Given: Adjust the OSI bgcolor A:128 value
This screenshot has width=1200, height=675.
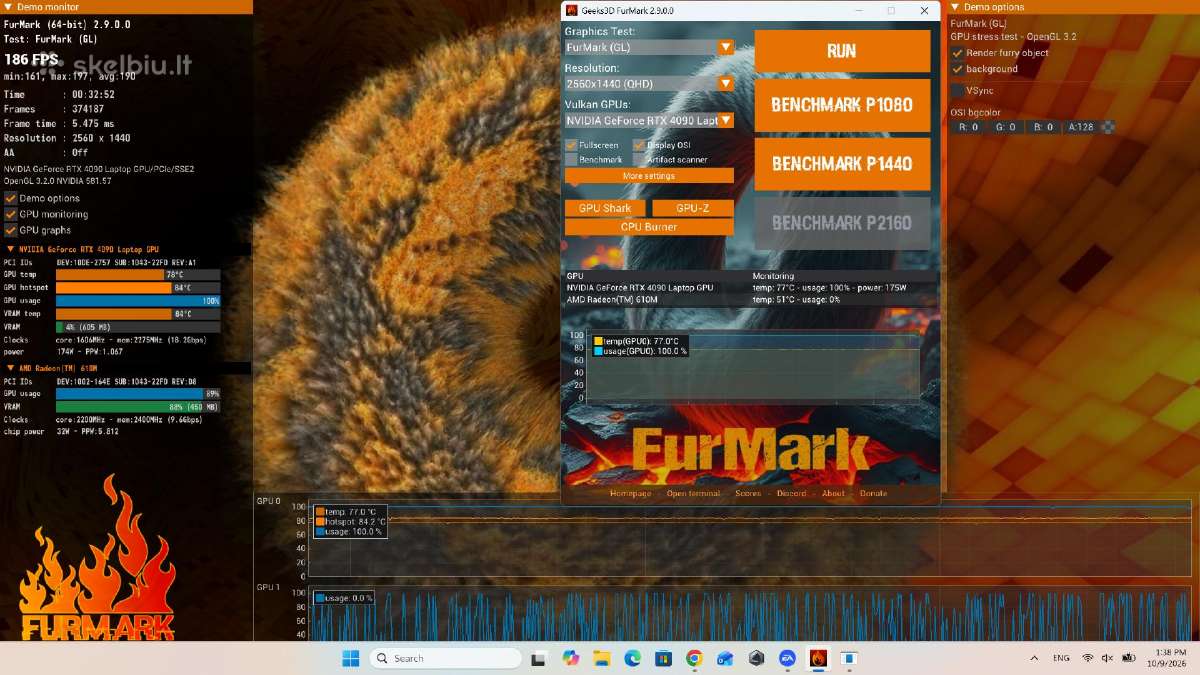Looking at the screenshot, I should point(1081,127).
